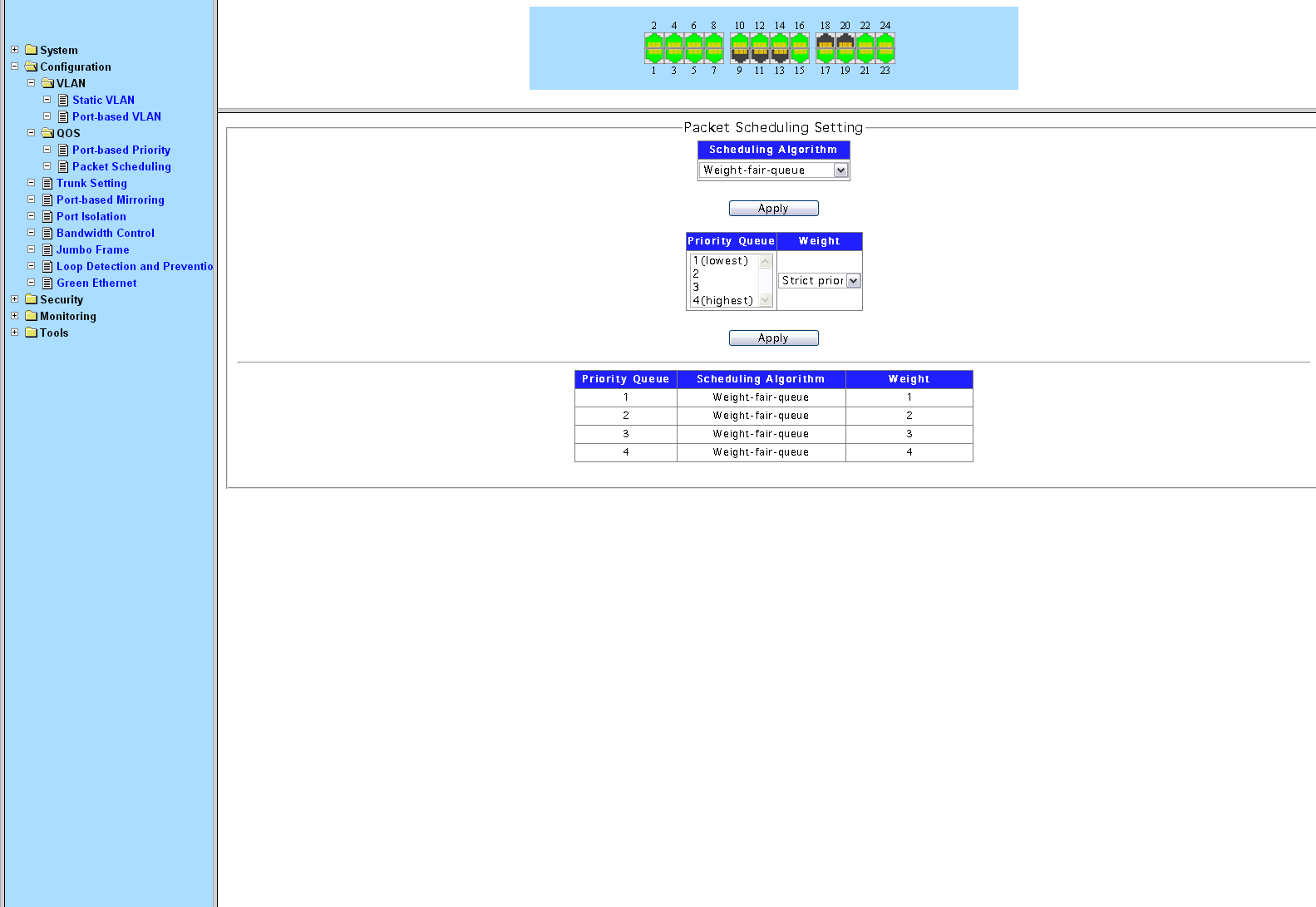Expand the System tree node
The image size is (1316, 907).
[14, 50]
